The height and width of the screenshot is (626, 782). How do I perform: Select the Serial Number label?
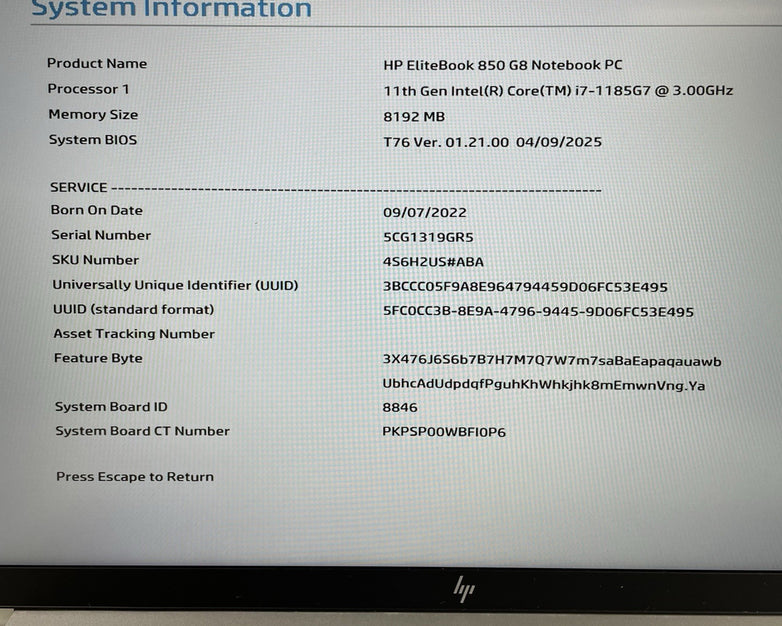[101, 235]
